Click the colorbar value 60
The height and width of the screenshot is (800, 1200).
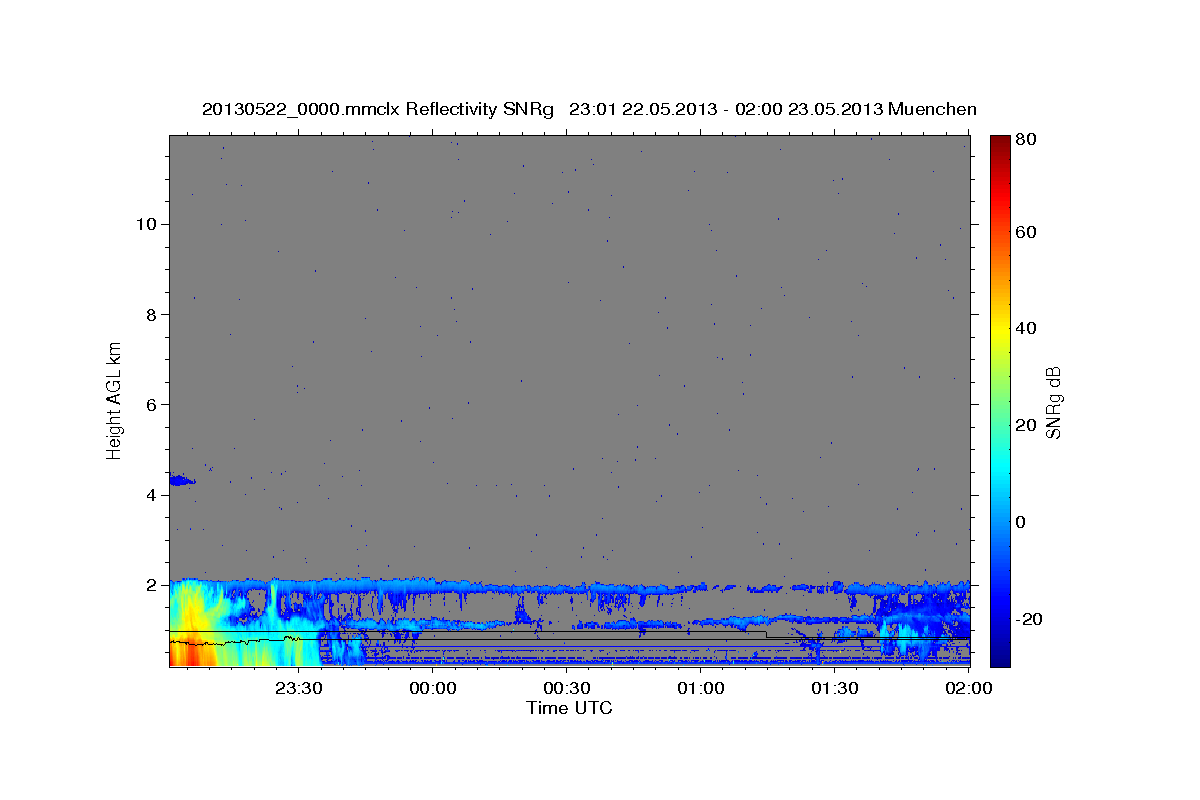tap(1024, 232)
